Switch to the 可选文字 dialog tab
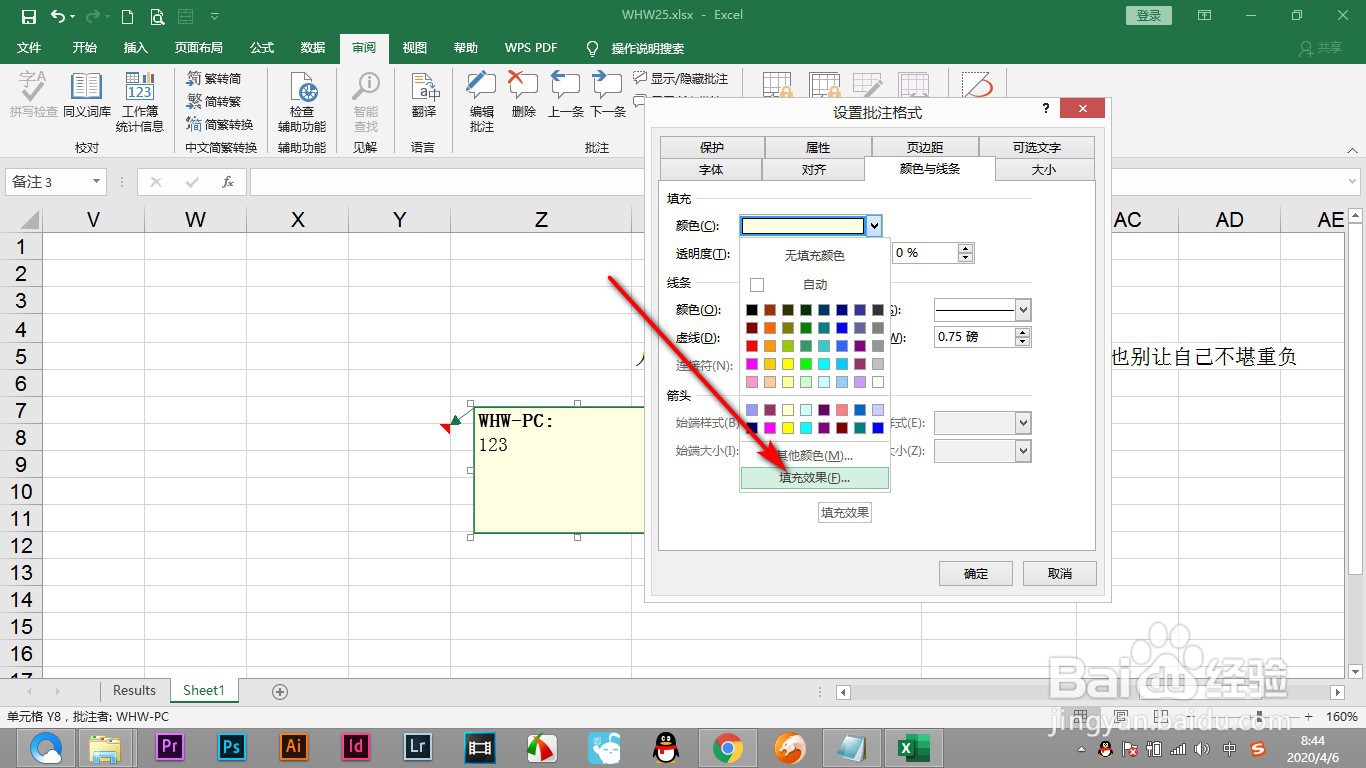Screen dimensions: 1366x768 click(1037, 147)
